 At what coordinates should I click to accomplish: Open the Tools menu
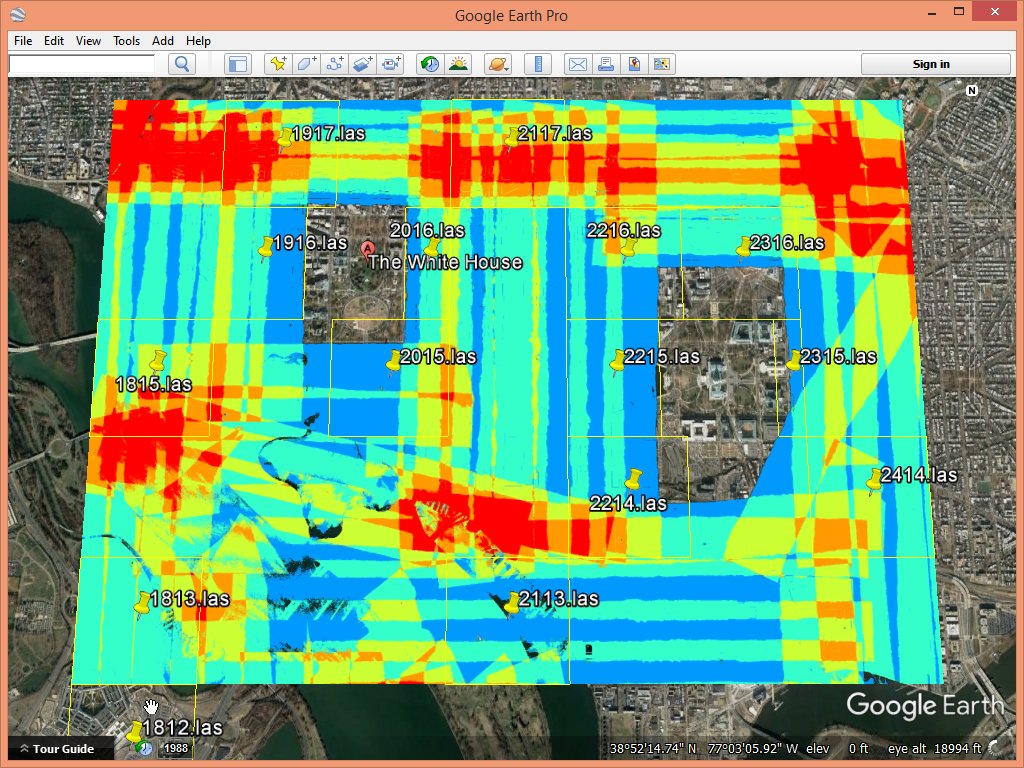tap(126, 41)
